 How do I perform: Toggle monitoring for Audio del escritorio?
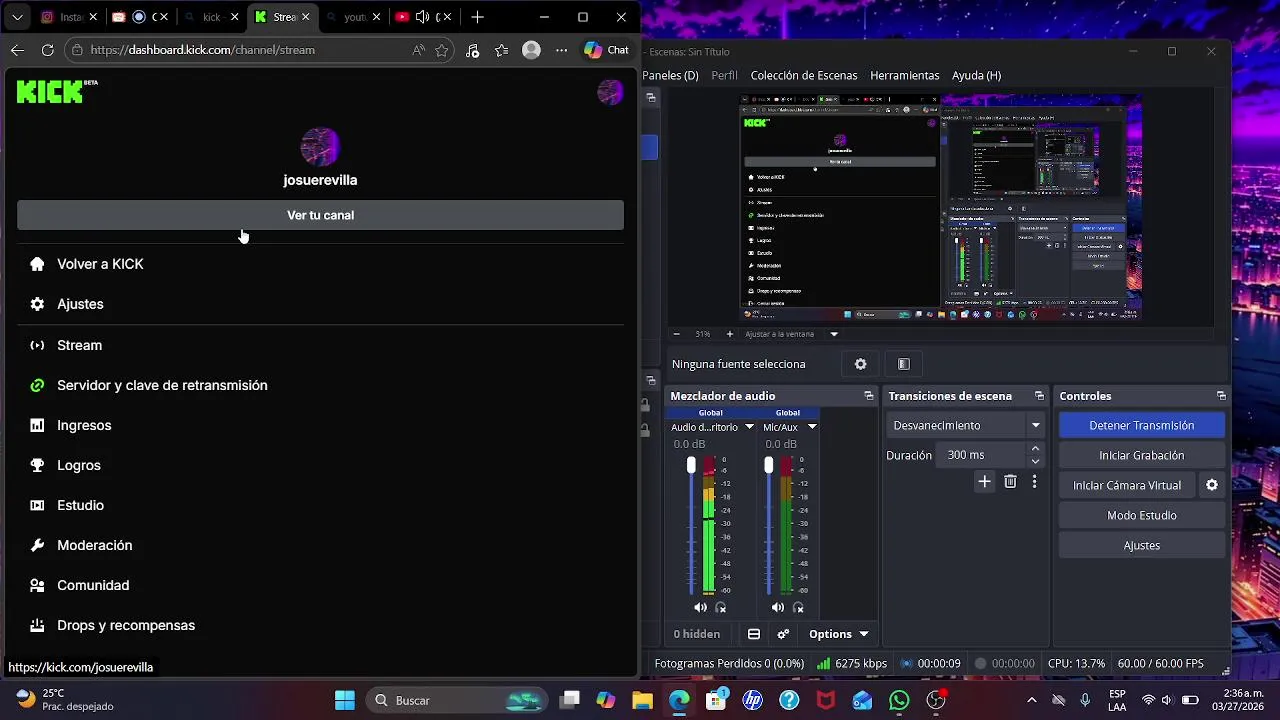(721, 607)
